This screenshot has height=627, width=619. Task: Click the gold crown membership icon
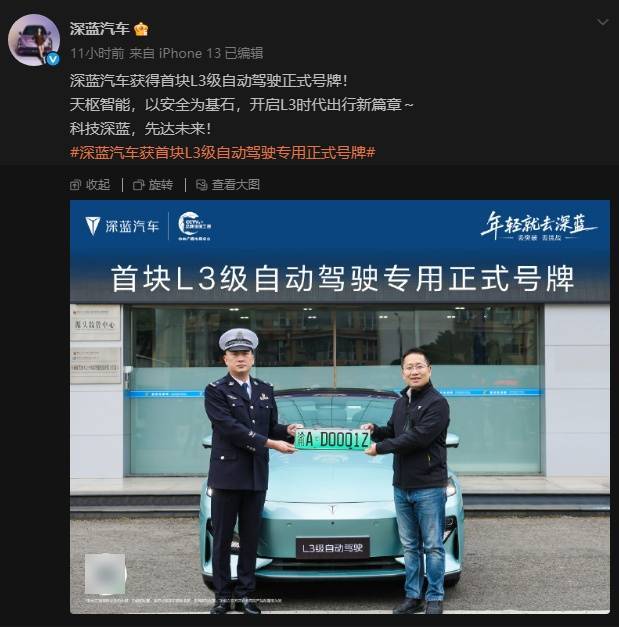(x=141, y=30)
